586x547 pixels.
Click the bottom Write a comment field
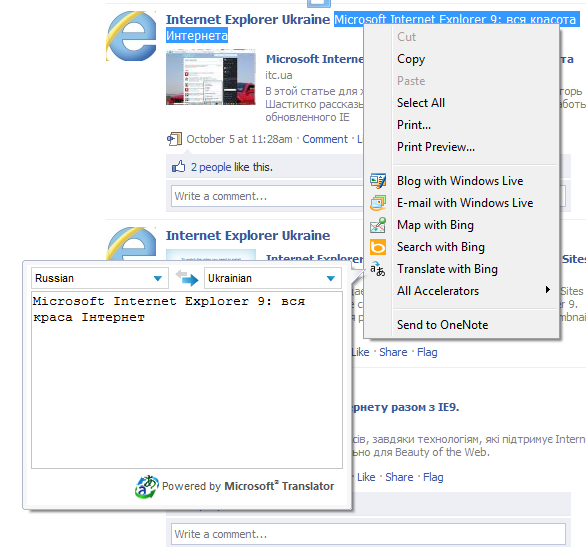368,534
